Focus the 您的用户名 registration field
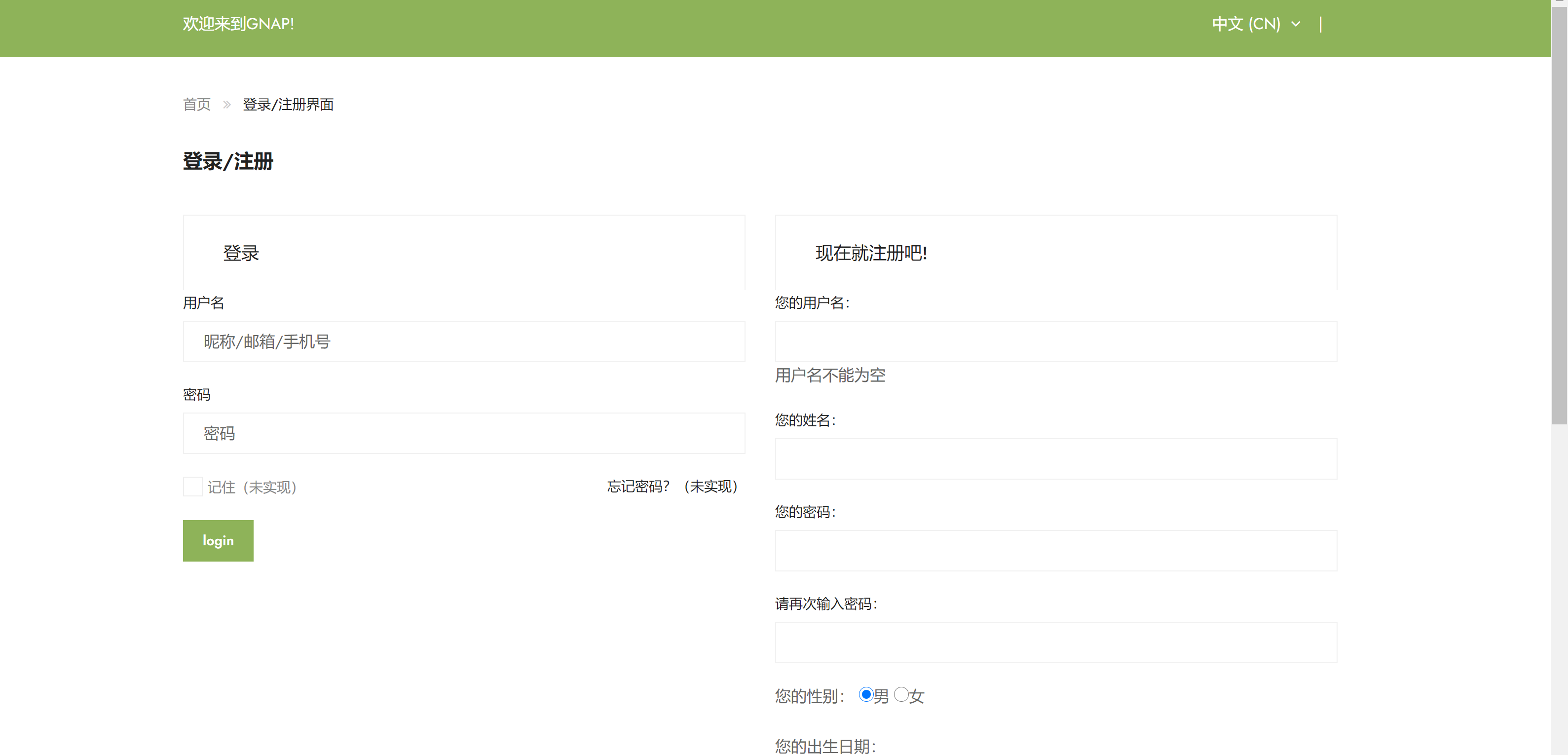The height and width of the screenshot is (755, 1568). click(1055, 341)
